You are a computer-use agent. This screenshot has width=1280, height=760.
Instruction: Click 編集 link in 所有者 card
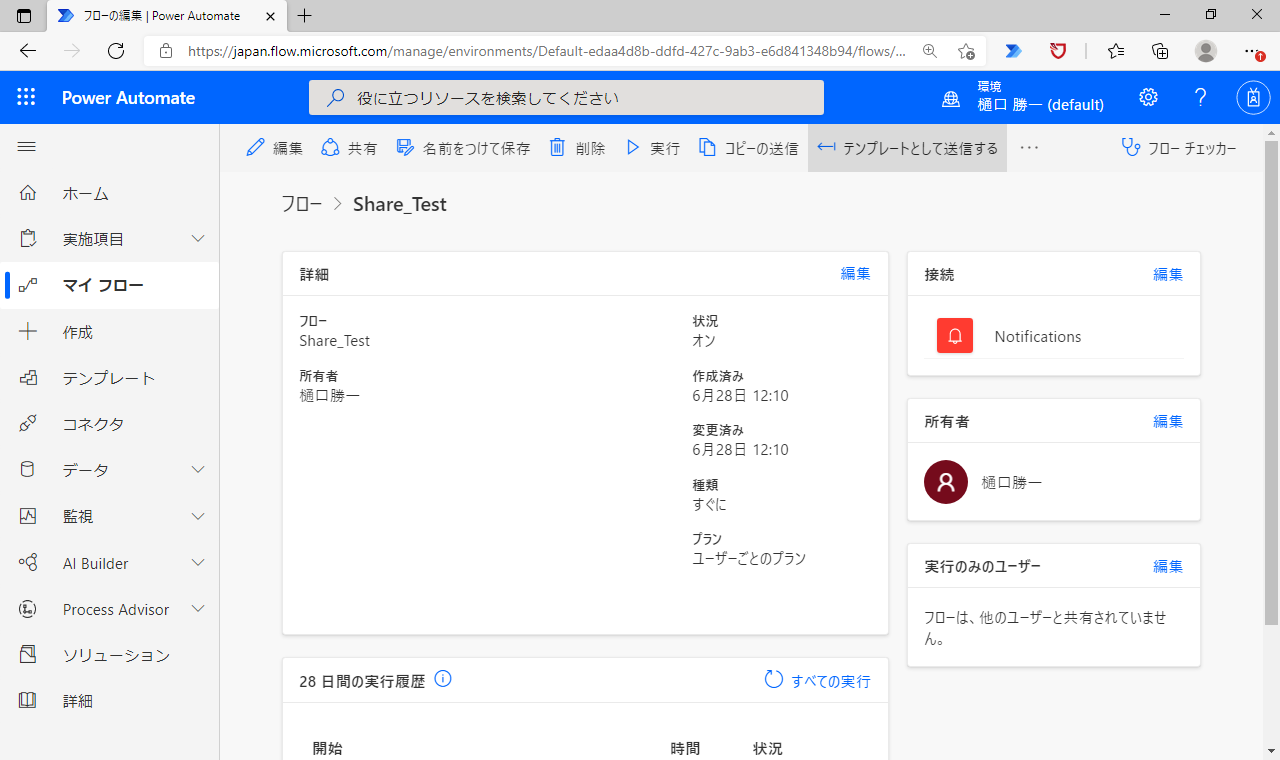coord(1168,422)
